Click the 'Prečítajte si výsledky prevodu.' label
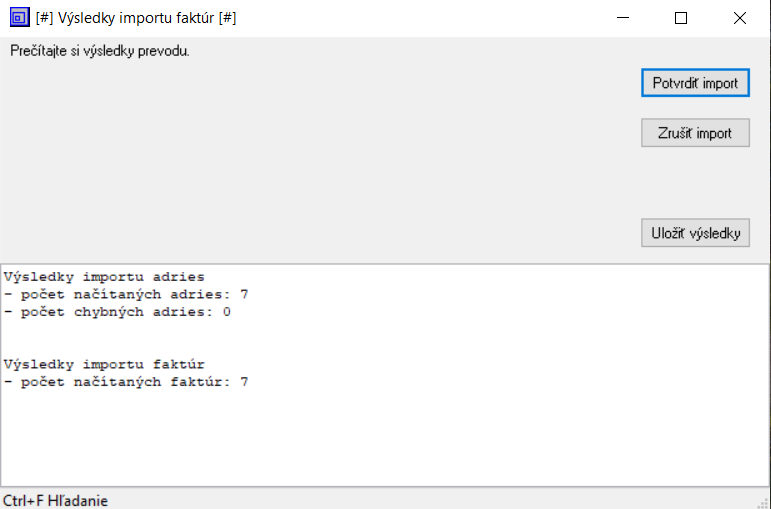Image resolution: width=771 pixels, height=509 pixels. (100, 51)
